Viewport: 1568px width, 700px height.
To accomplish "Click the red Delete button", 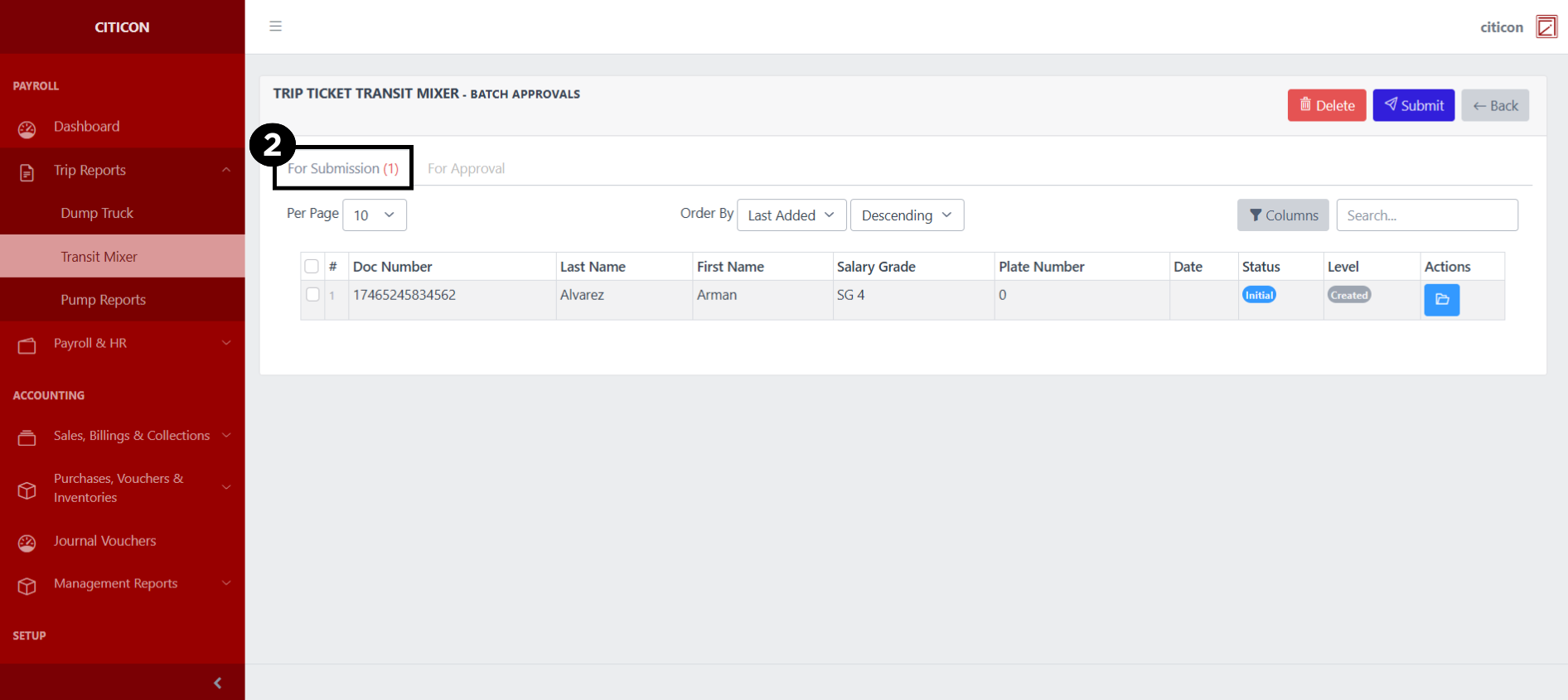I will click(x=1326, y=106).
